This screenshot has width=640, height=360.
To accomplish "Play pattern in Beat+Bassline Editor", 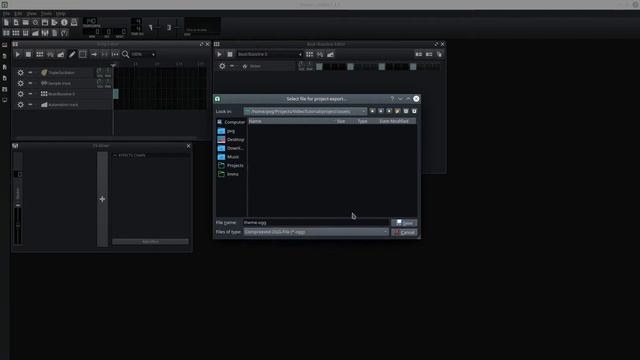I will 219,54.
